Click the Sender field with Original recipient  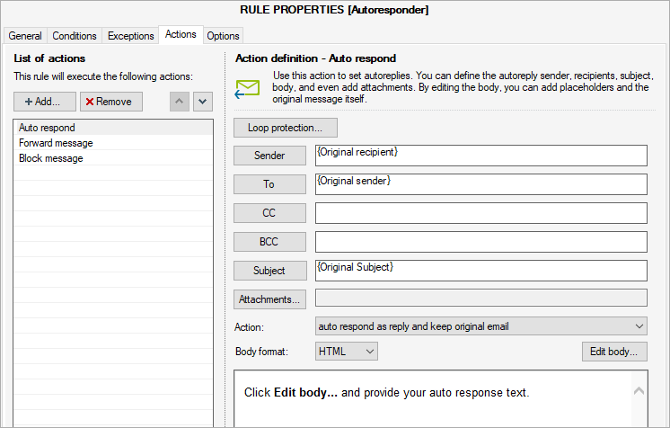tap(481, 155)
